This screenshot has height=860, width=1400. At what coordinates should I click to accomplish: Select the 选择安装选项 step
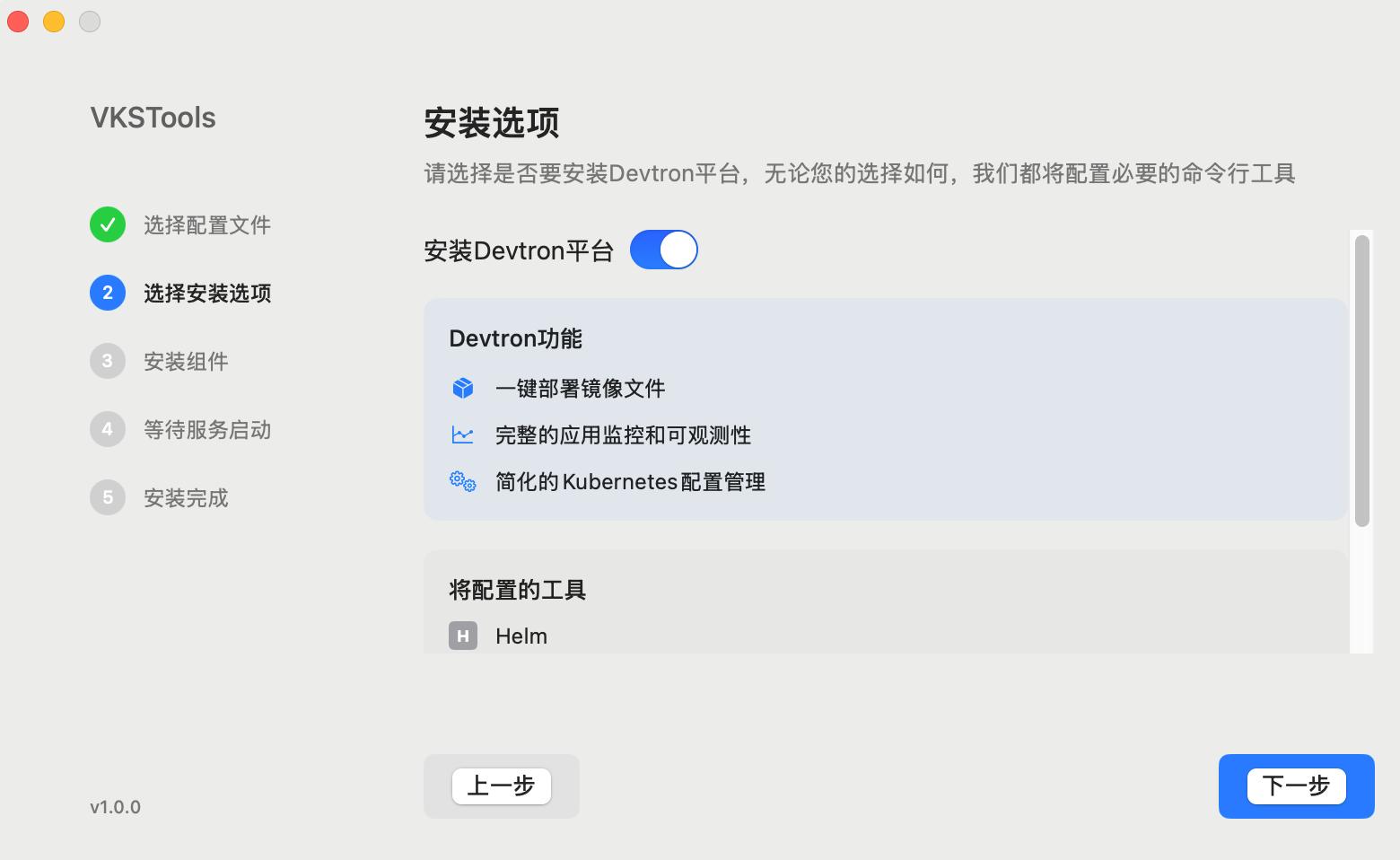[207, 294]
